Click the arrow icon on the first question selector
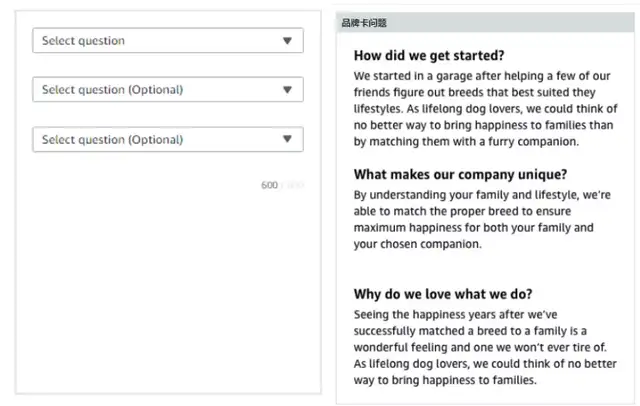Screen dimensions: 640x406 (x=287, y=41)
